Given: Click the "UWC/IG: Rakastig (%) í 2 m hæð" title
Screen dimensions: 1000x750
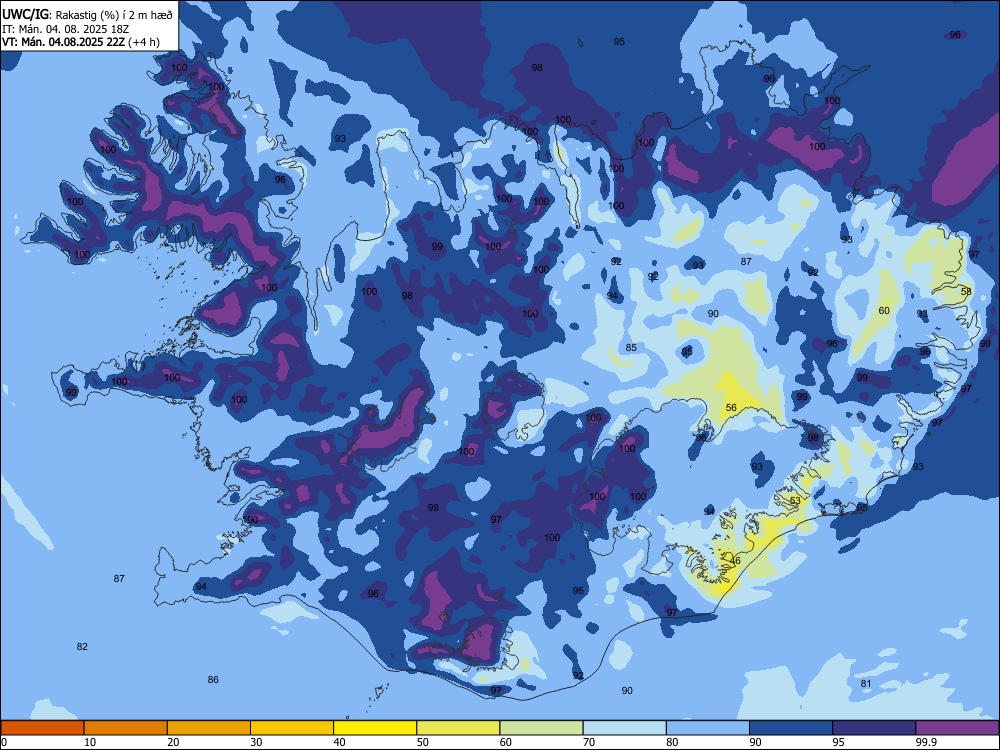Looking at the screenshot, I should click(x=87, y=14).
